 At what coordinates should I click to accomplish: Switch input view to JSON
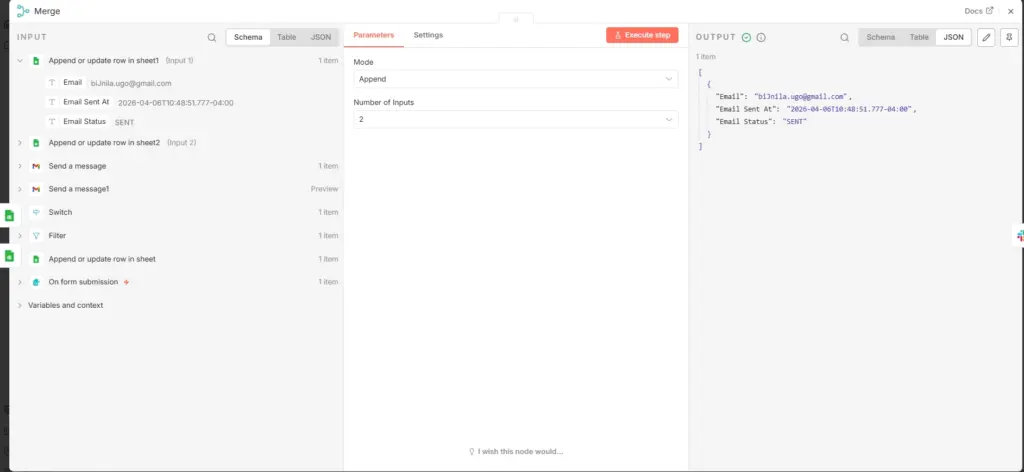pyautogui.click(x=321, y=37)
